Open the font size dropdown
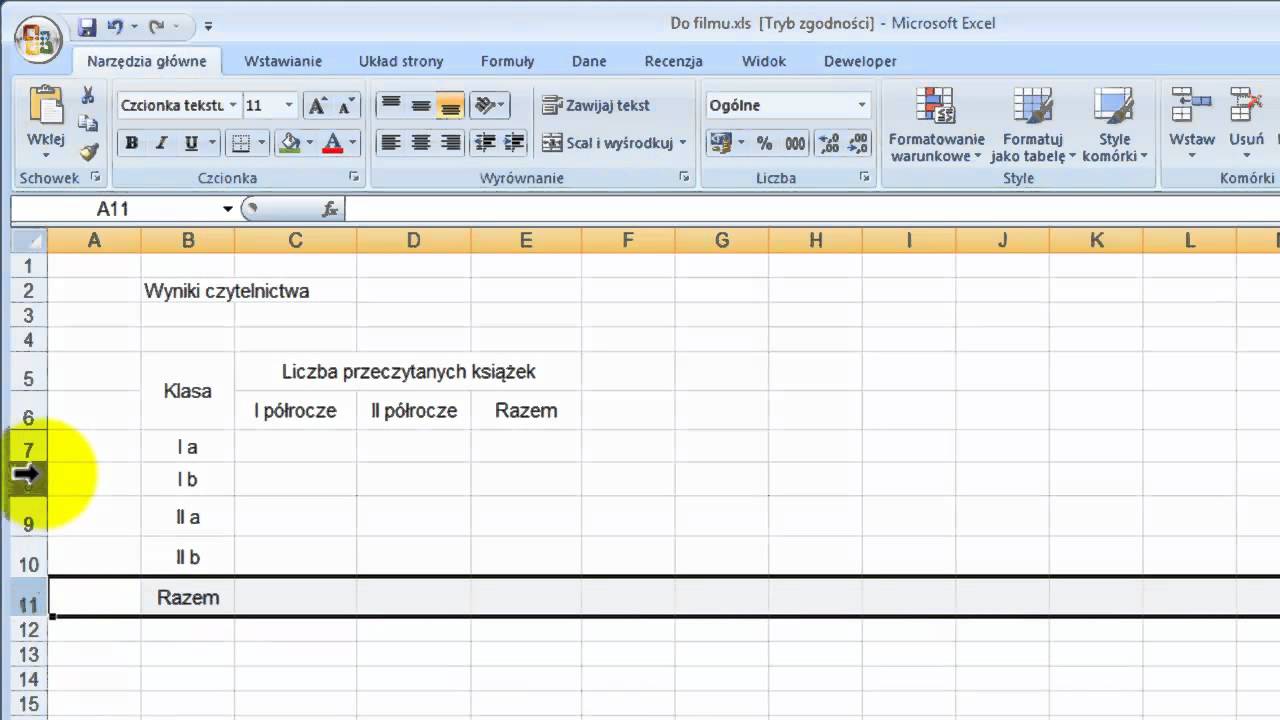Screen dimensions: 1280x720 (x=290, y=105)
